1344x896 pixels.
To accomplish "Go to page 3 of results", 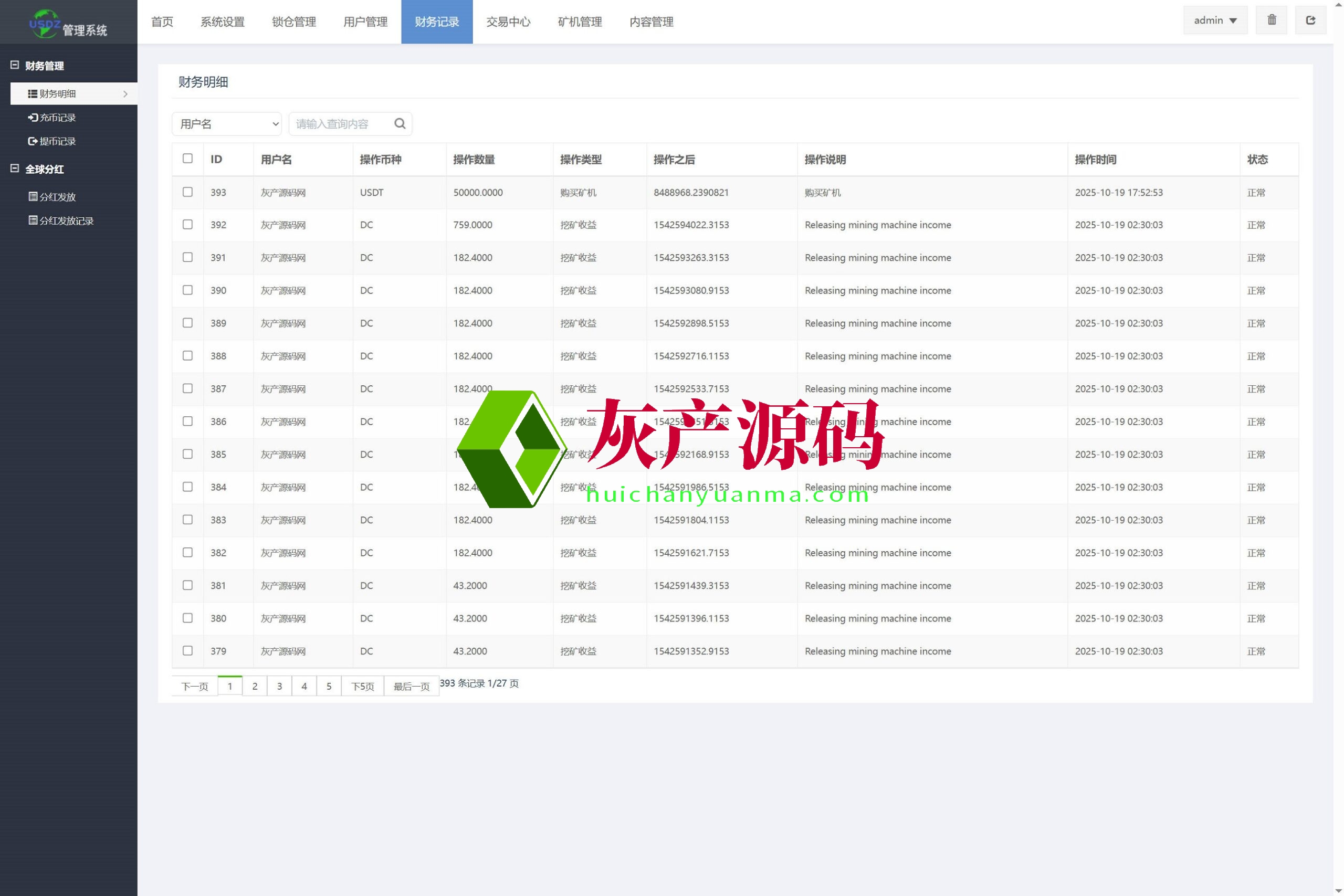I will 279,686.
